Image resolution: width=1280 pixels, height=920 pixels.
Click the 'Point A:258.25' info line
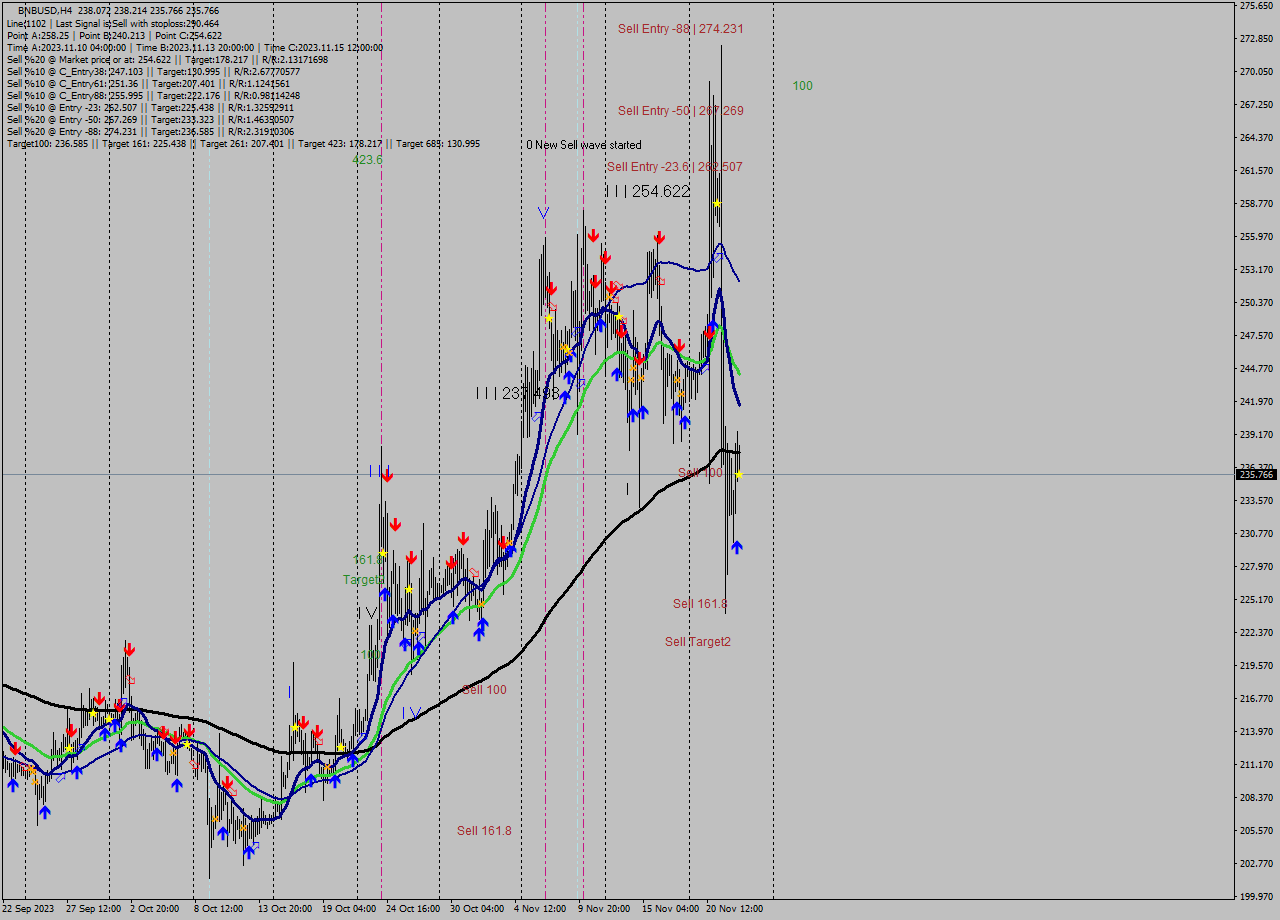[114, 35]
